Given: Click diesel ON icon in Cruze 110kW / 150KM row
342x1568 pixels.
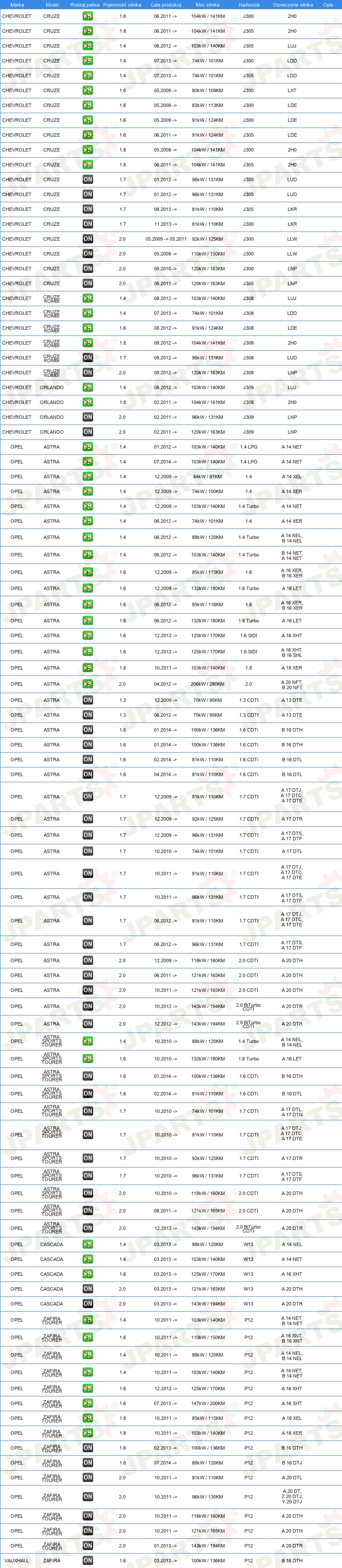Looking at the screenshot, I should [88, 254].
